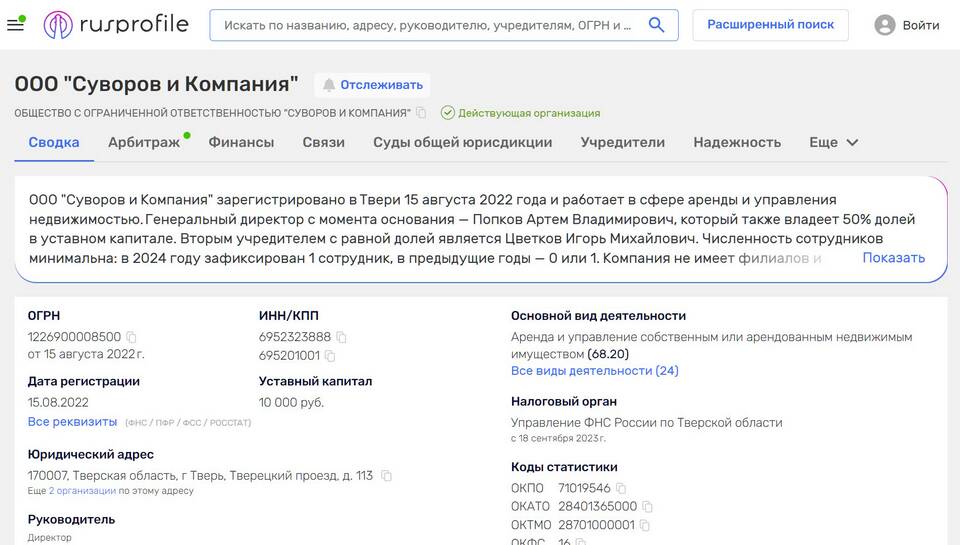Click the Rusprofile logo
Image resolution: width=960 pixels, height=545 pixels.
[x=116, y=25]
